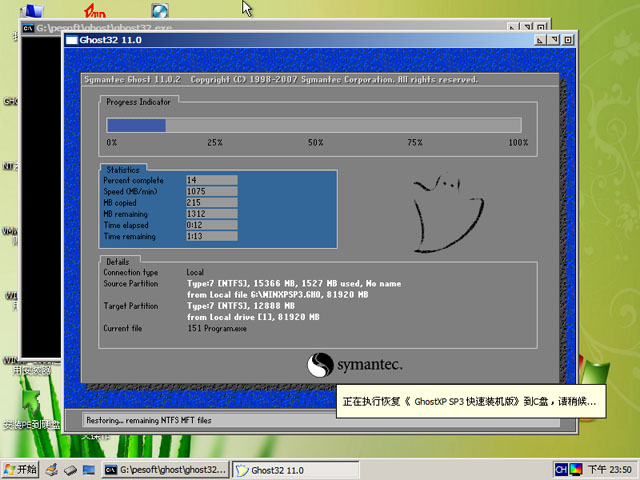This screenshot has width=640, height=480.
Task: Click the Connection type Local value
Action: click(195, 272)
